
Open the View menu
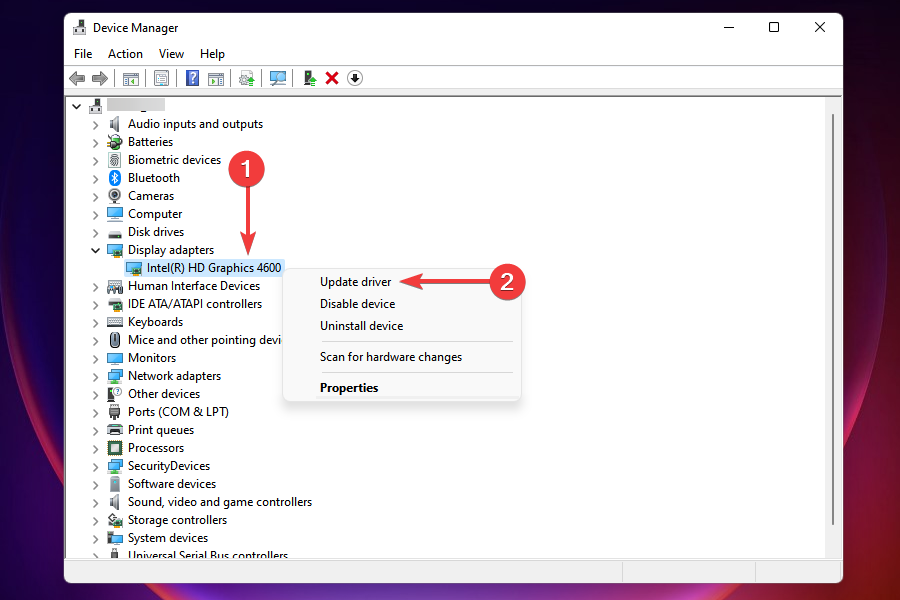point(171,54)
